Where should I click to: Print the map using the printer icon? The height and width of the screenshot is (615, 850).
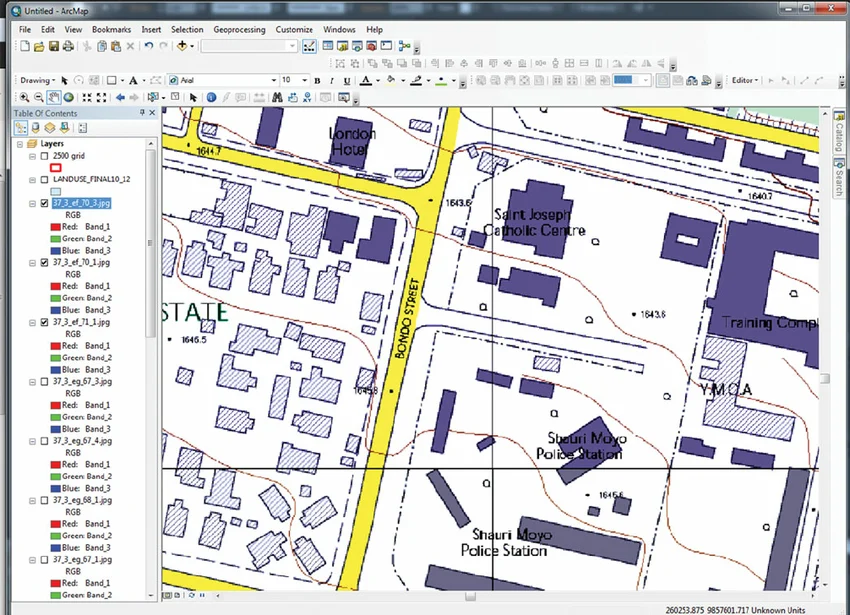68,46
